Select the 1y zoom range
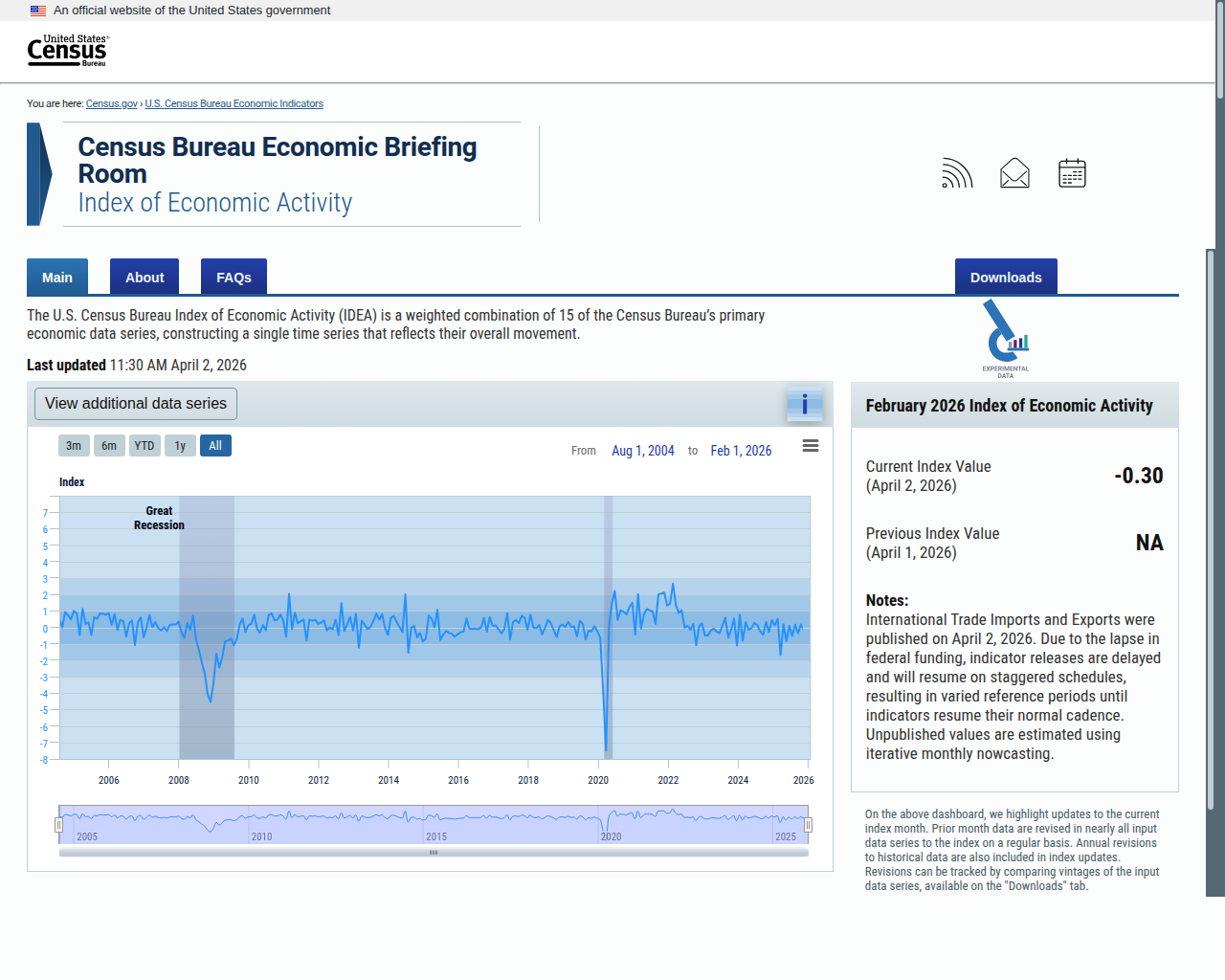The width and height of the screenshot is (1225, 980). click(180, 446)
